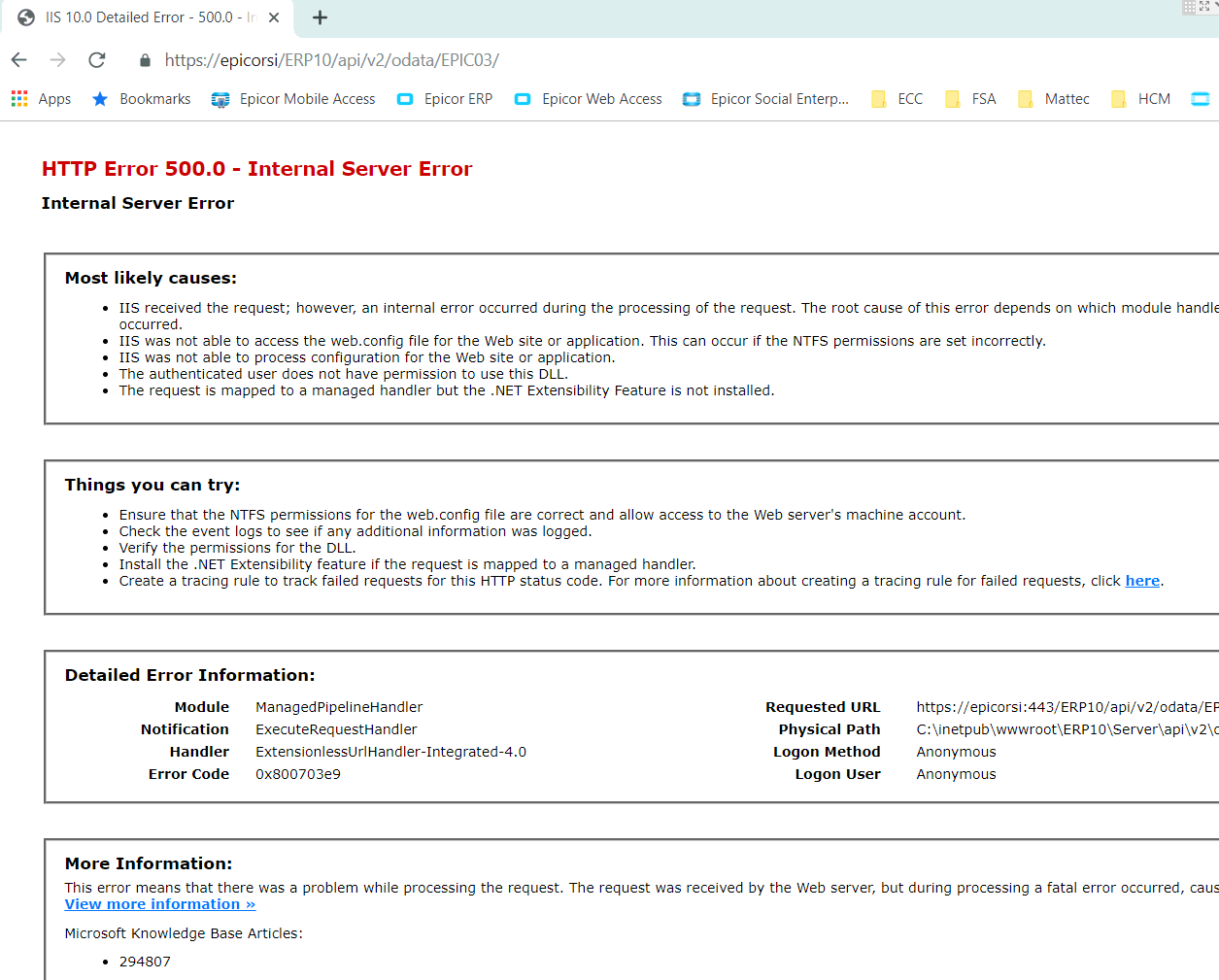Click the 'Ensure that the NTFS permissions' suggestion
The image size is (1219, 980).
click(x=542, y=515)
